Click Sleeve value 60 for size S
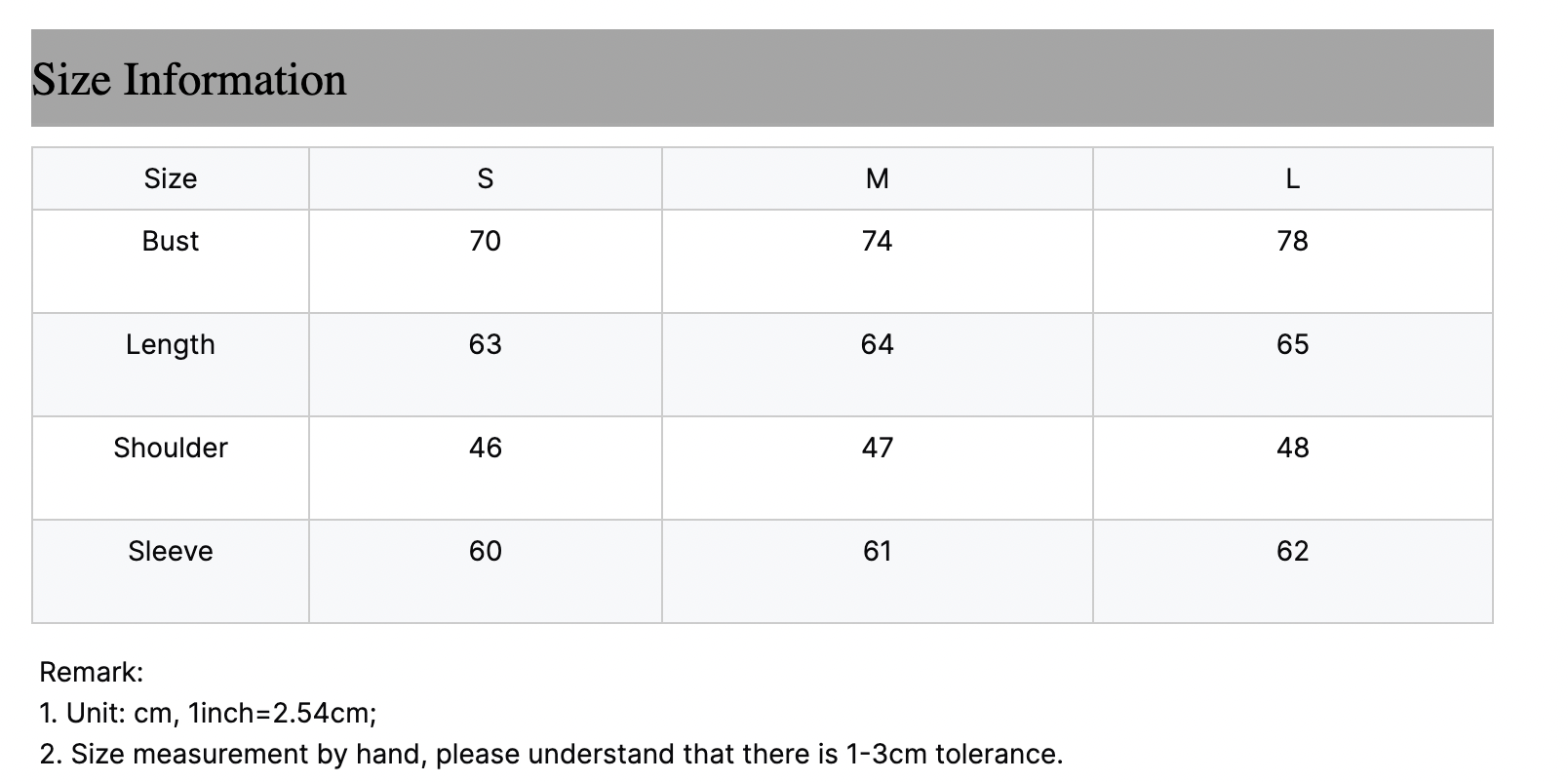 pos(486,551)
